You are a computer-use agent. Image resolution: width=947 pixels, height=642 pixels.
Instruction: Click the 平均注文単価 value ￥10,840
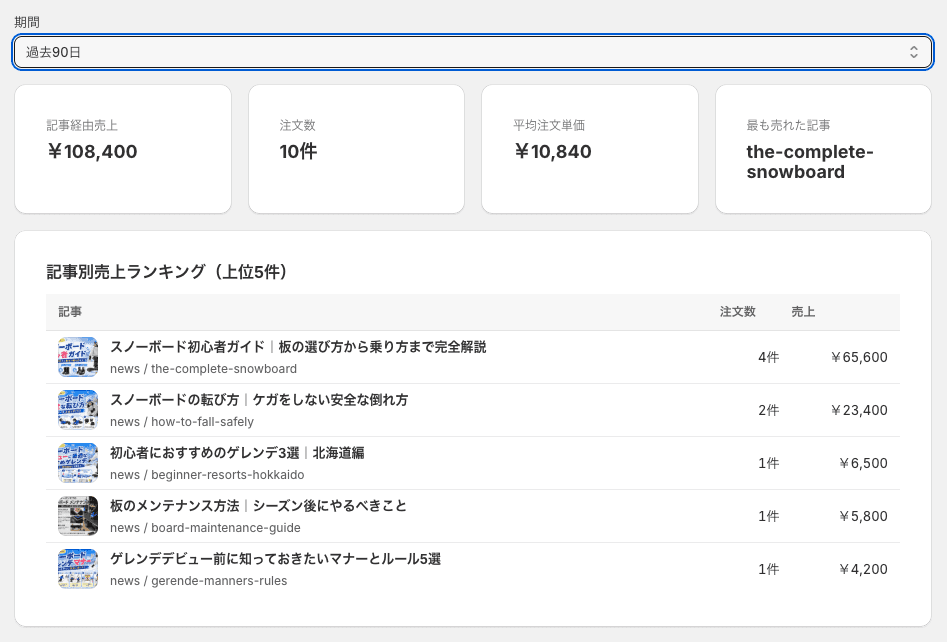click(x=553, y=152)
